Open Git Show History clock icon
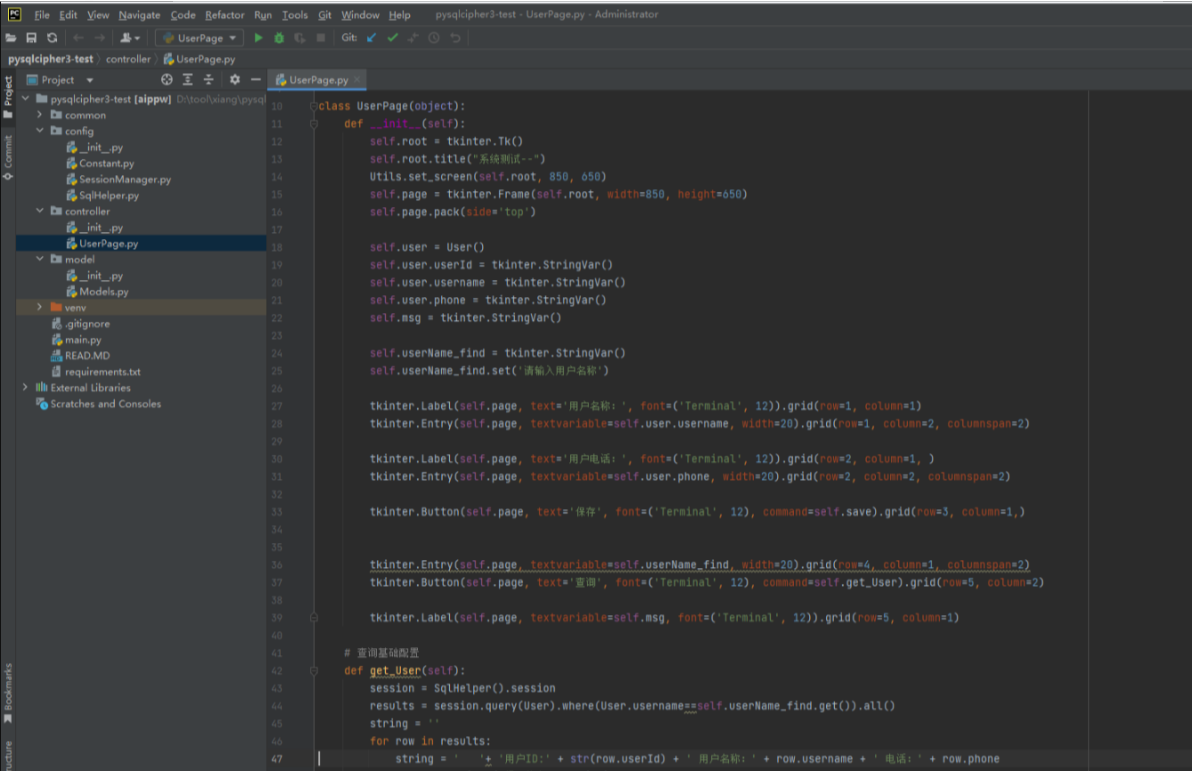 pos(434,38)
